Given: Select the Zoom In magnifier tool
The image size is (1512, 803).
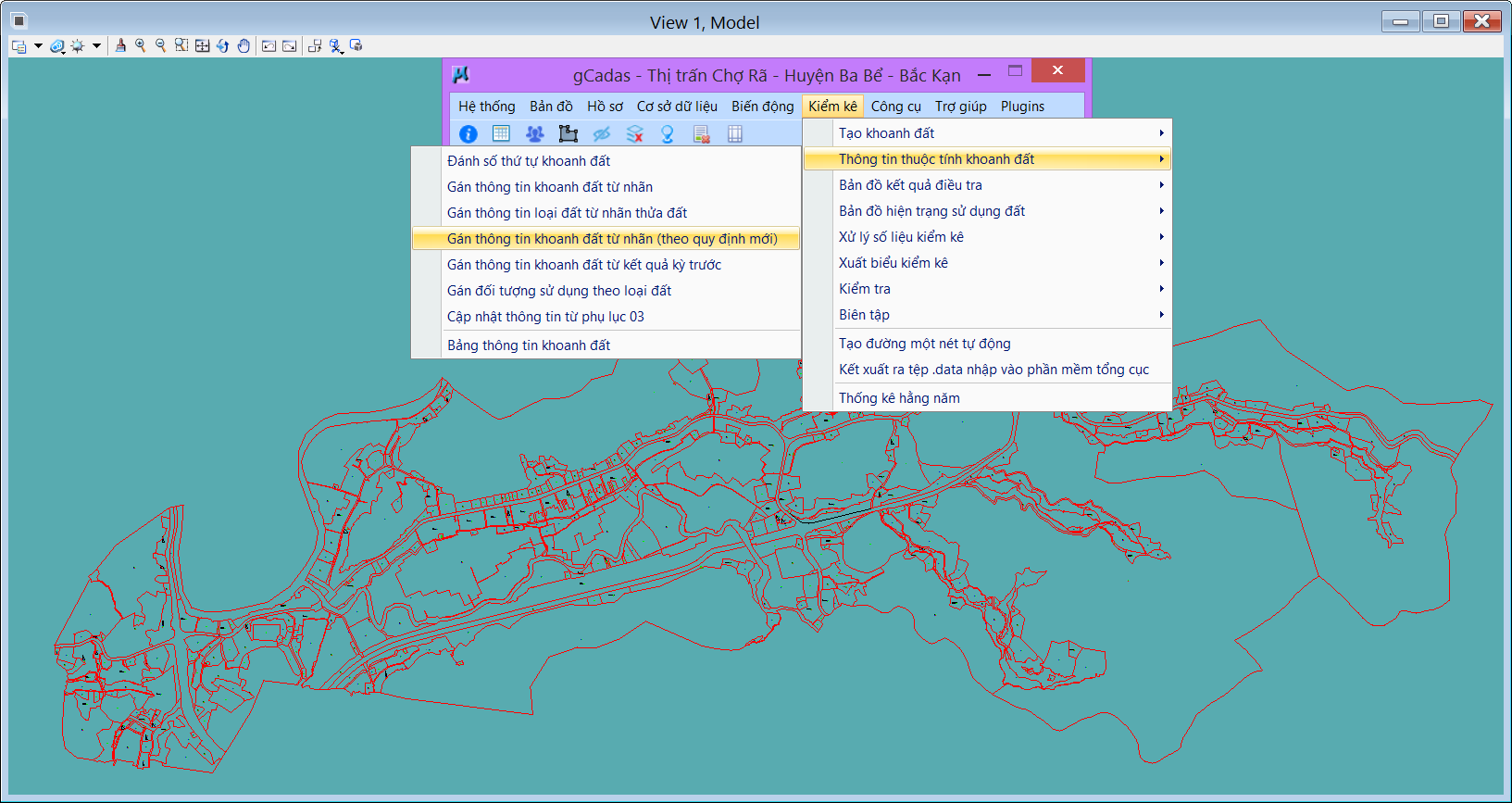Looking at the screenshot, I should (141, 45).
